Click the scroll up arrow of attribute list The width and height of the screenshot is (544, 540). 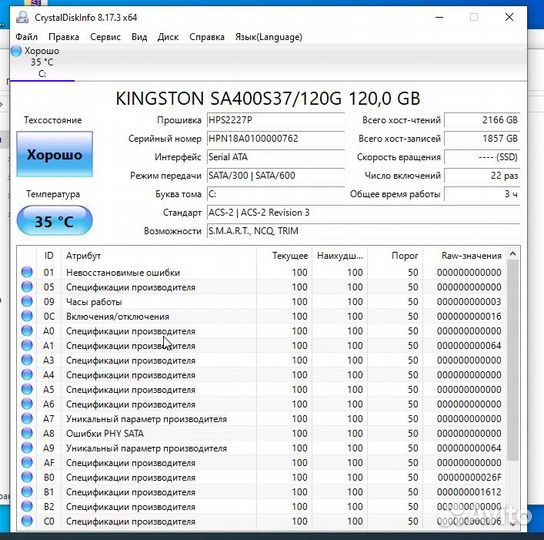click(513, 254)
